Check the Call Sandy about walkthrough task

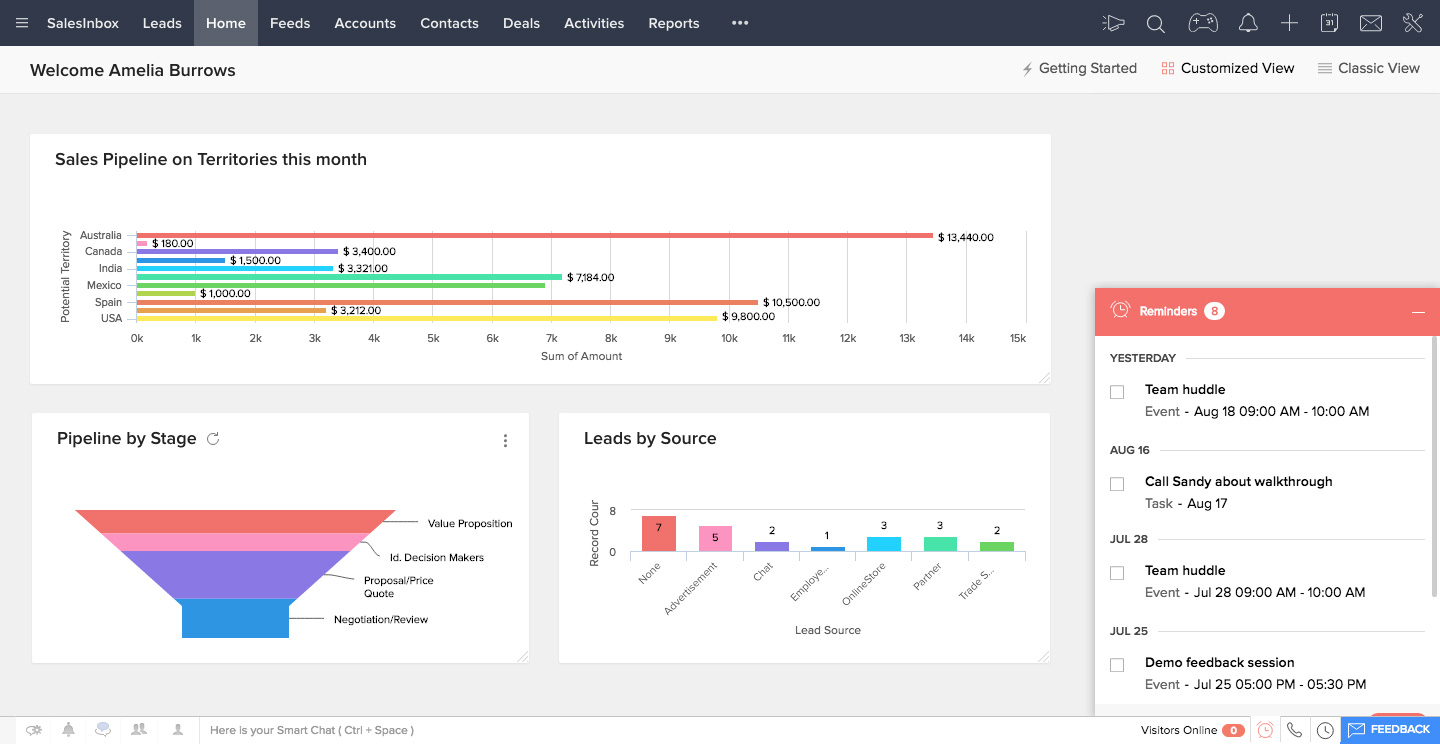click(x=1117, y=484)
